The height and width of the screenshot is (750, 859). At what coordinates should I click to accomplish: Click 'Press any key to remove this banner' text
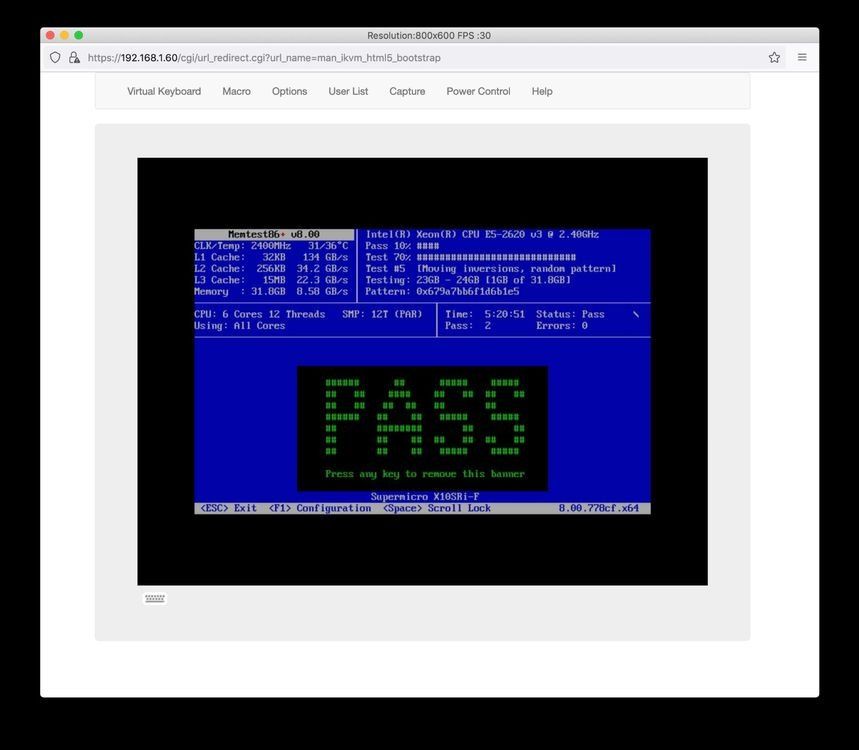click(425, 474)
